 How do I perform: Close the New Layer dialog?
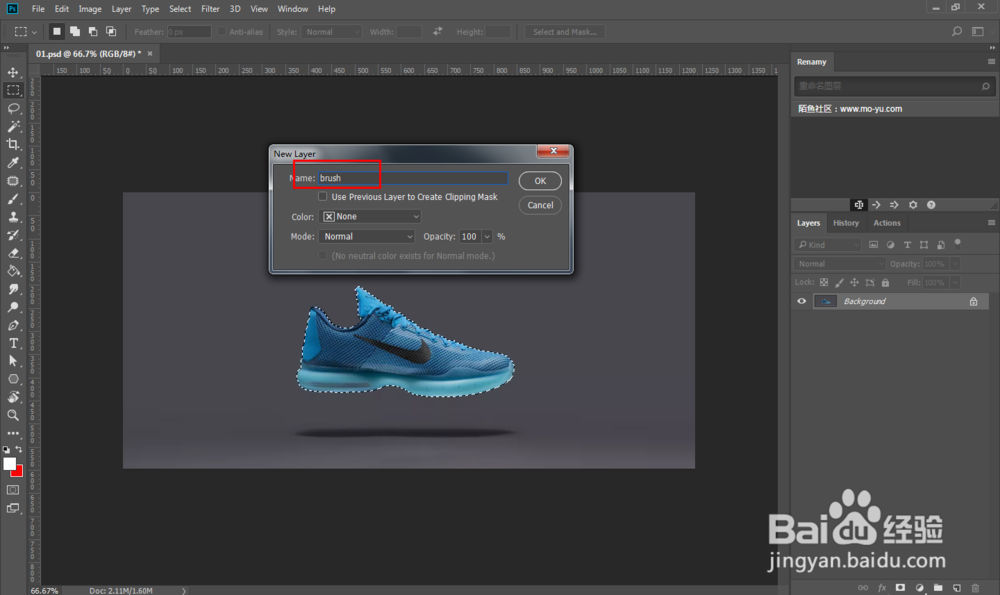553,151
